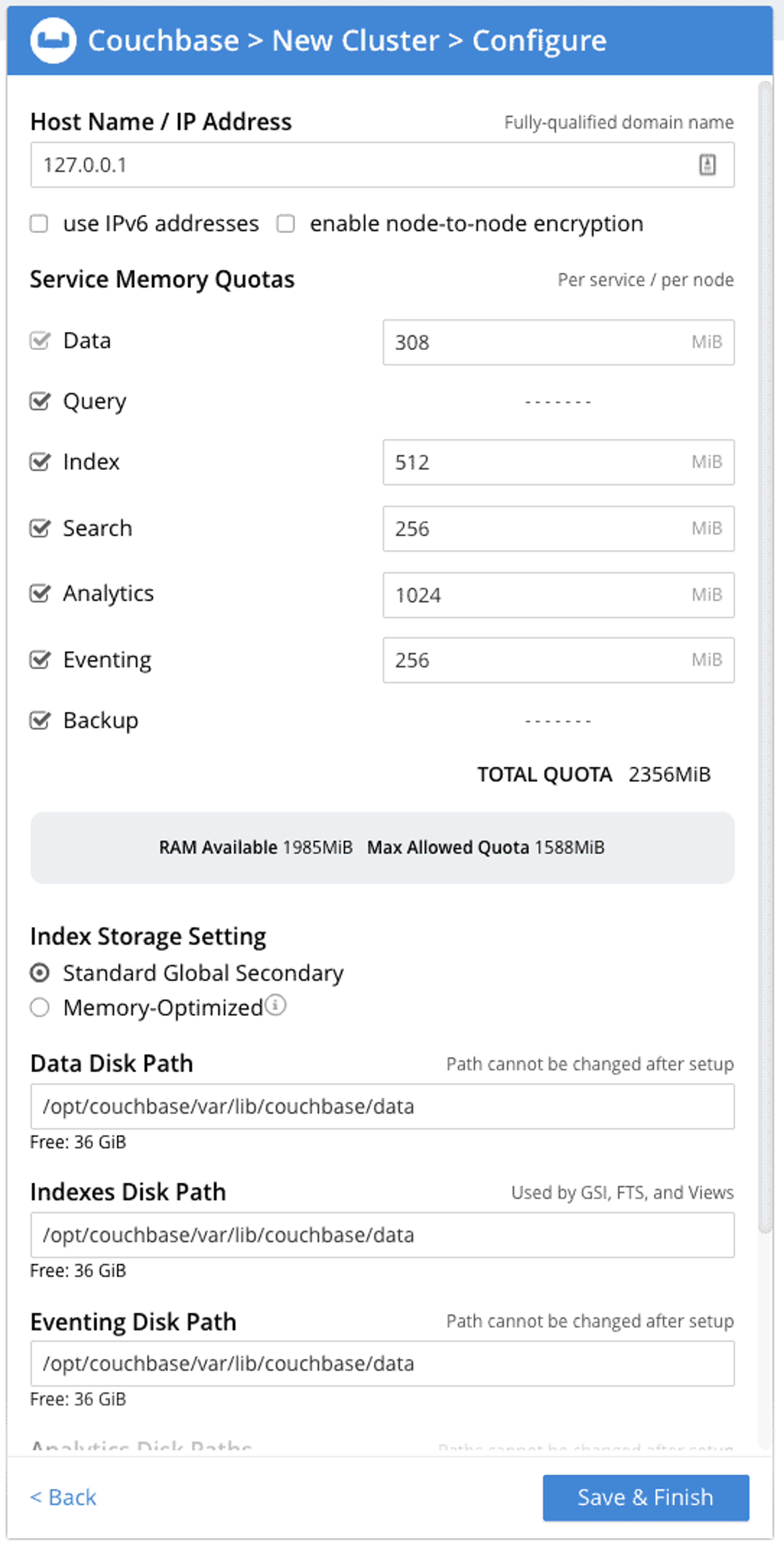Viewport: 784px width, 1544px height.
Task: Click the Host Name / IP Address field
Action: click(x=382, y=165)
